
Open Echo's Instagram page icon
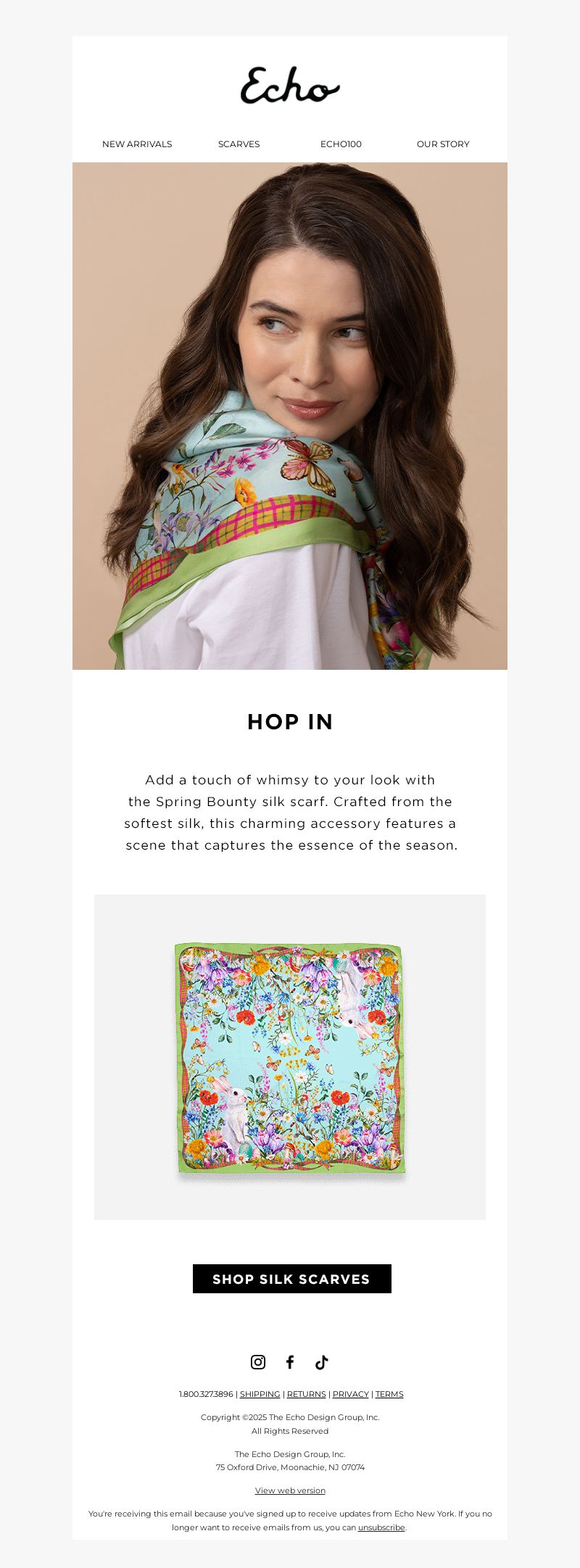(x=258, y=1362)
